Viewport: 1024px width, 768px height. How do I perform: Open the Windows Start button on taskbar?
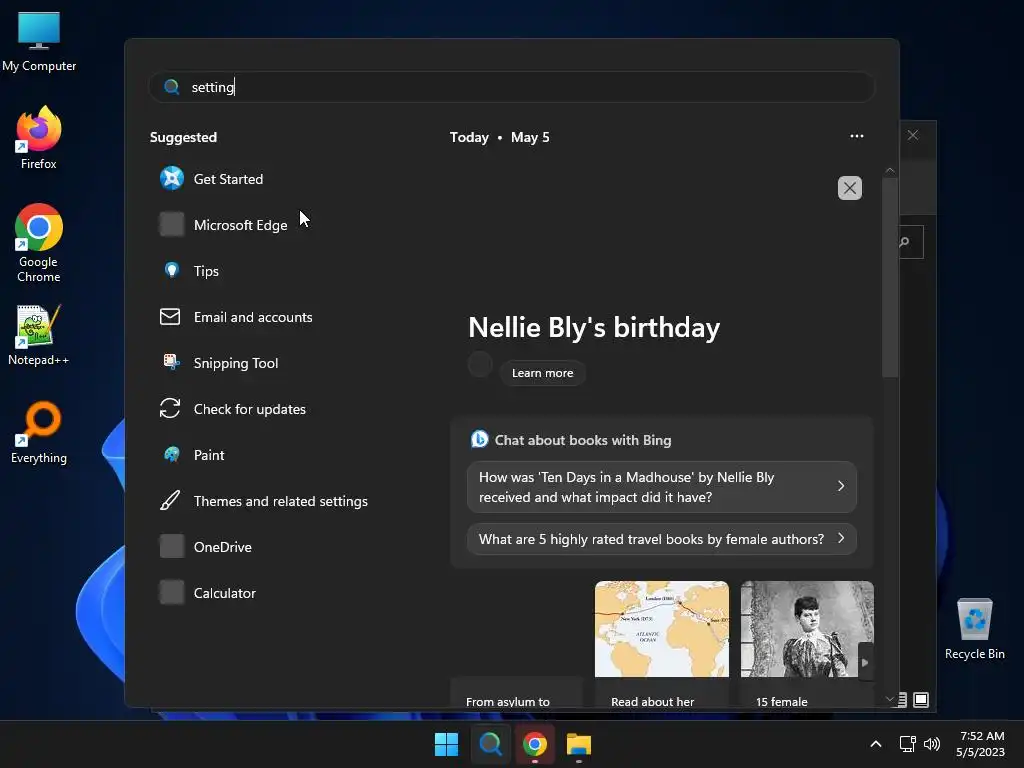(447, 744)
